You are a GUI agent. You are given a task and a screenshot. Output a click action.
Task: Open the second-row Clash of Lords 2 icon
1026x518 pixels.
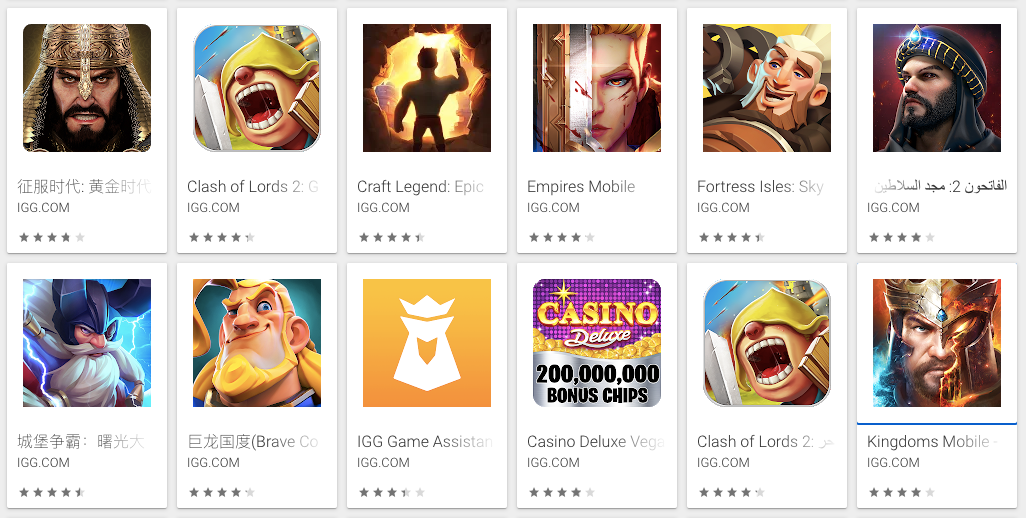pyautogui.click(x=767, y=343)
